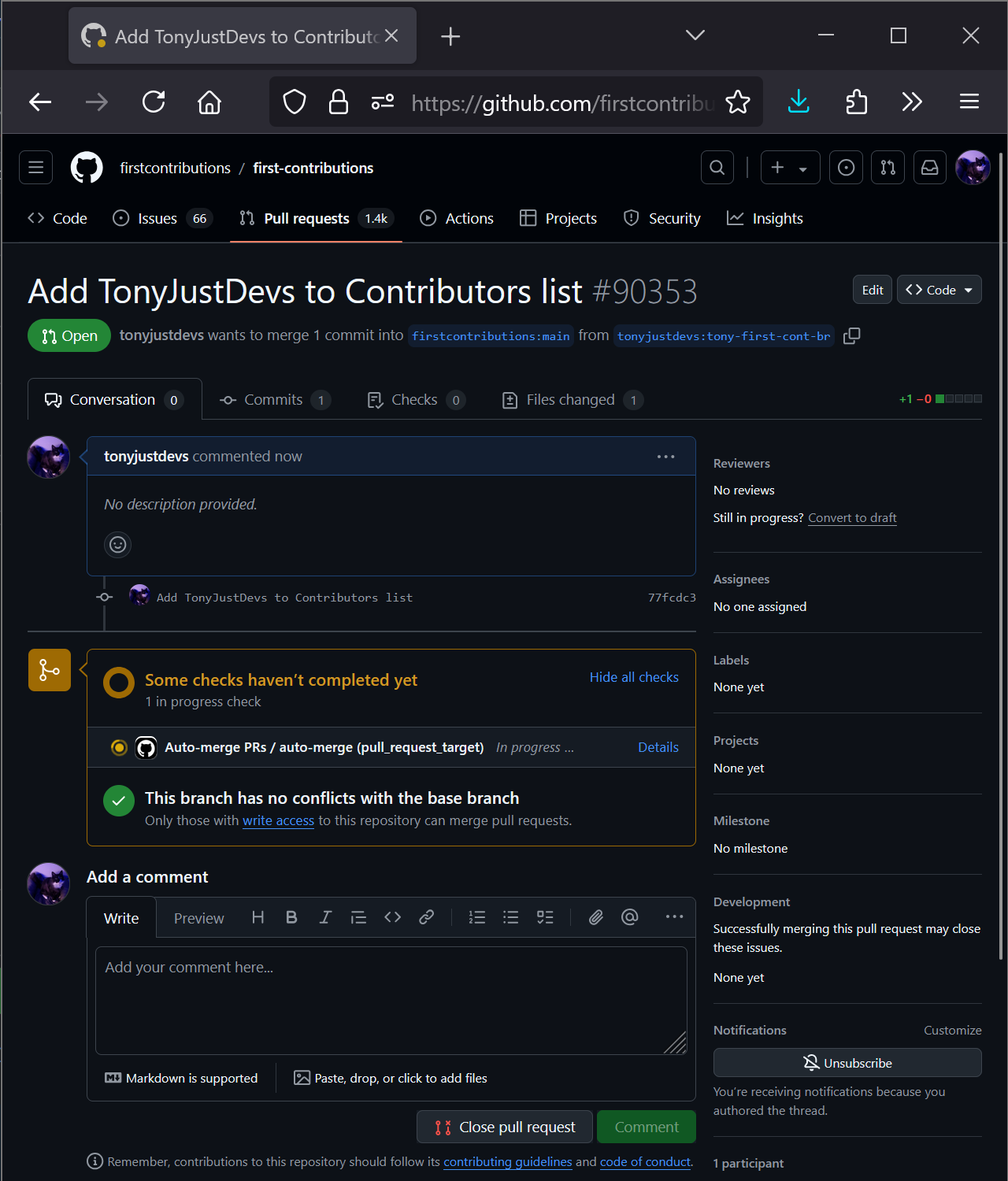
Task: Insert a bulleted list in the editor
Action: click(511, 917)
